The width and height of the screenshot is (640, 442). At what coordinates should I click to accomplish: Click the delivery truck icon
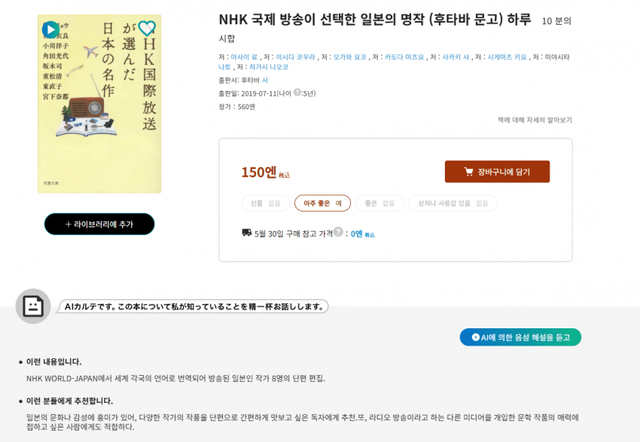tap(247, 233)
